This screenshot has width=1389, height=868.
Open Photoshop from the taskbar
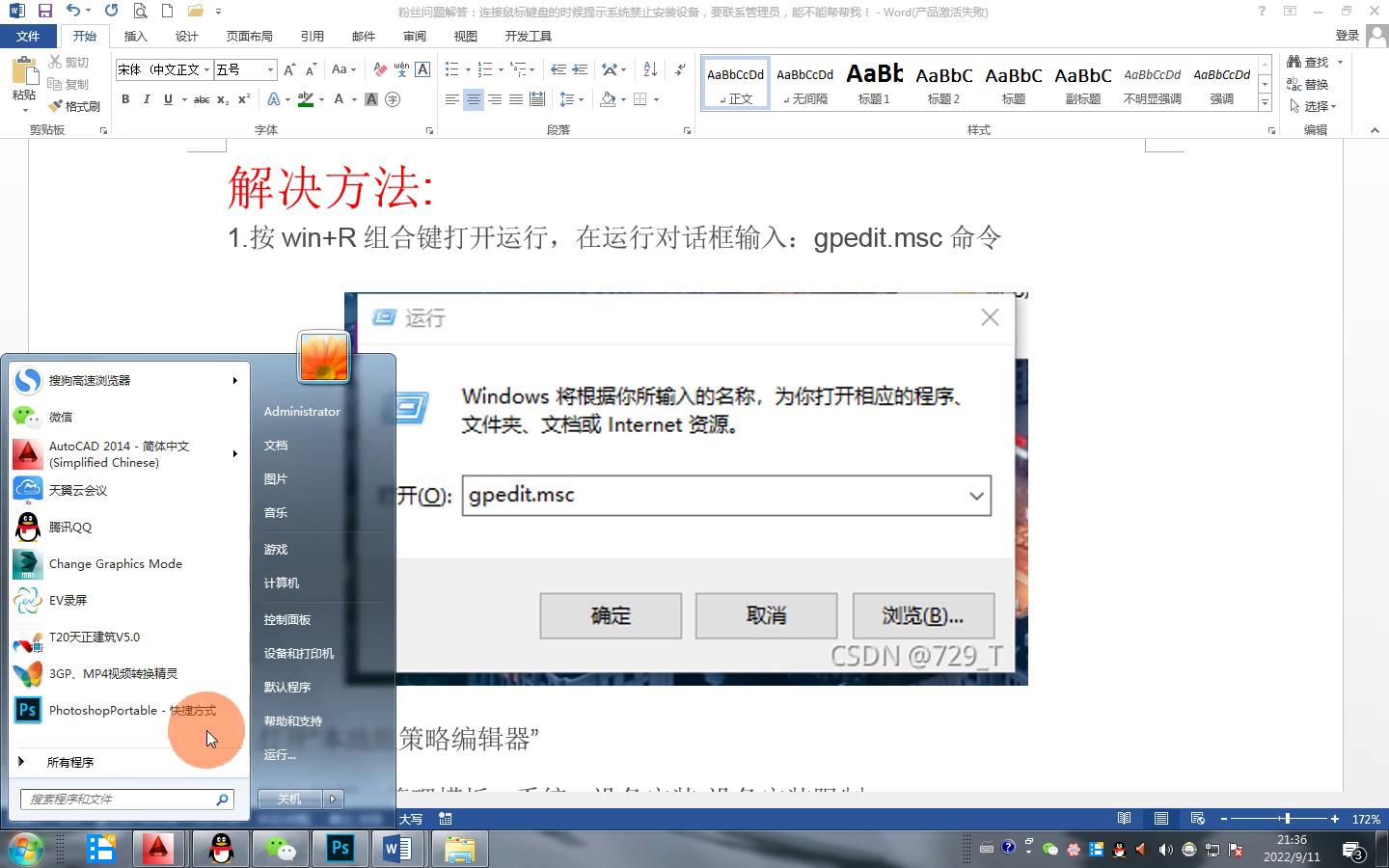coord(340,849)
